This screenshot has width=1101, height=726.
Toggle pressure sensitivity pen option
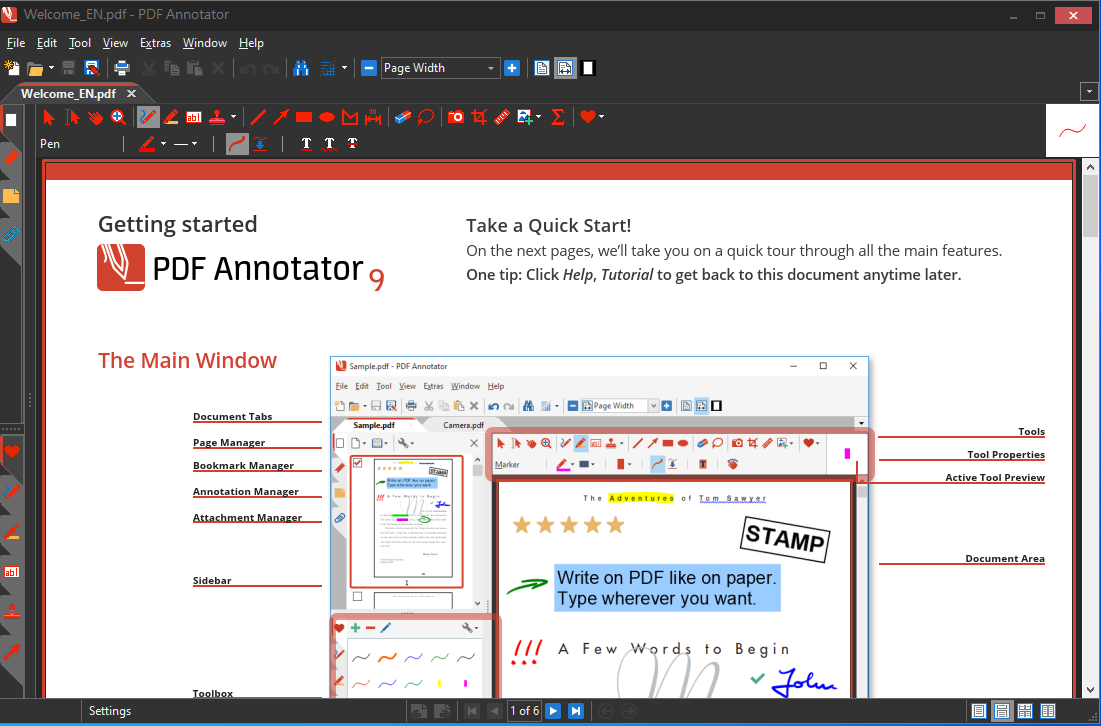point(261,144)
